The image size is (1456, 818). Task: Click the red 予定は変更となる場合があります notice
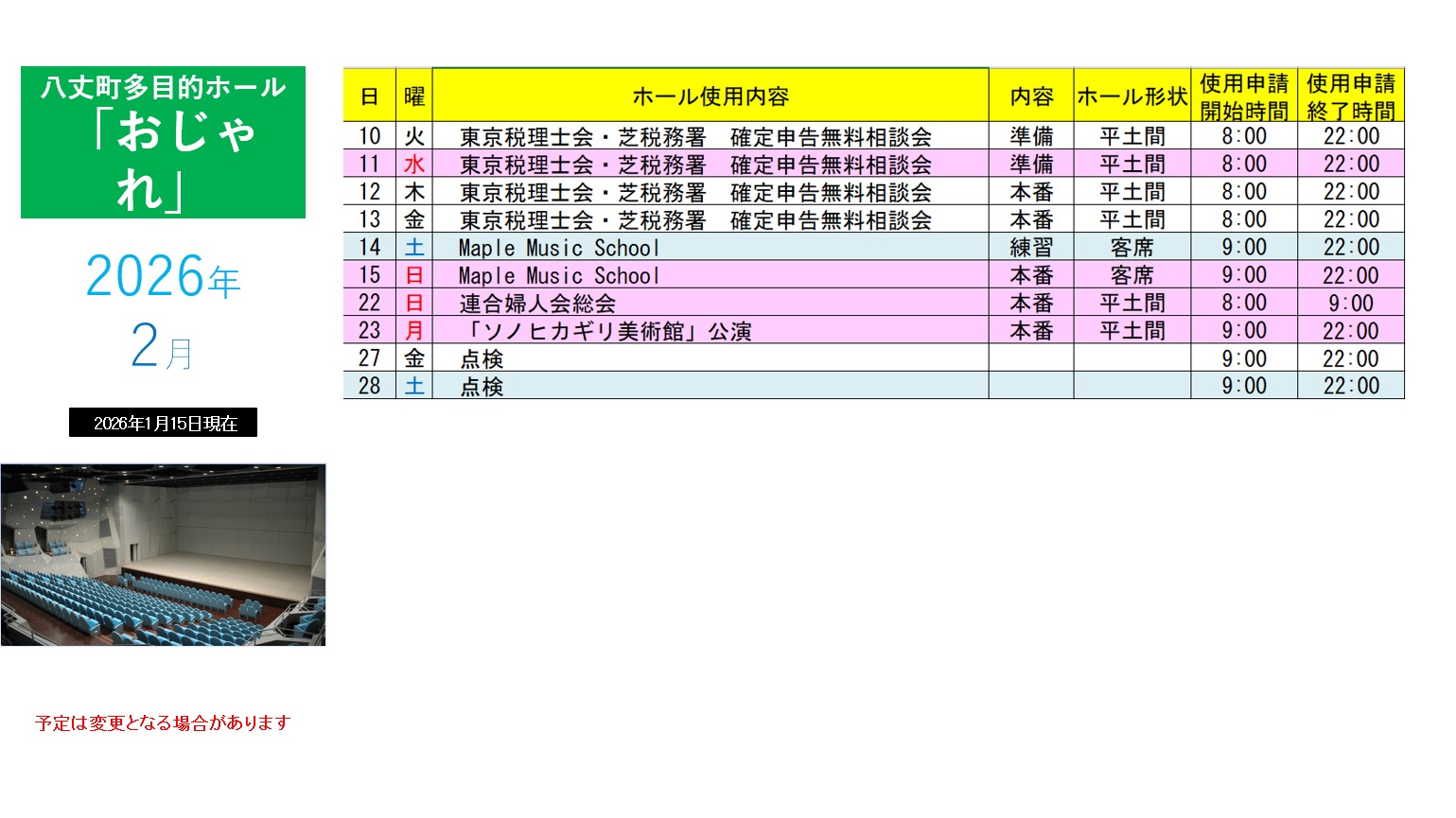(163, 723)
